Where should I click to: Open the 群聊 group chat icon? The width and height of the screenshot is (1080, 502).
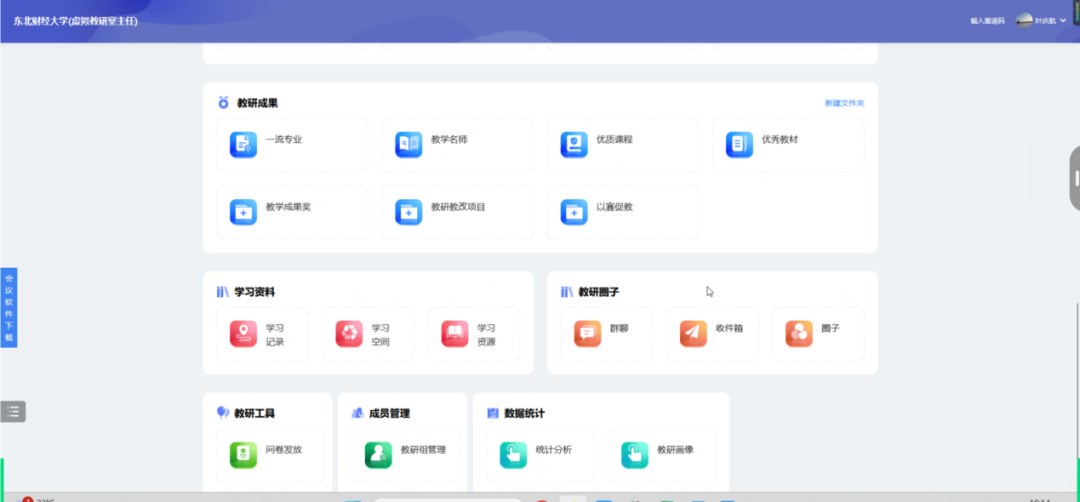pos(587,334)
